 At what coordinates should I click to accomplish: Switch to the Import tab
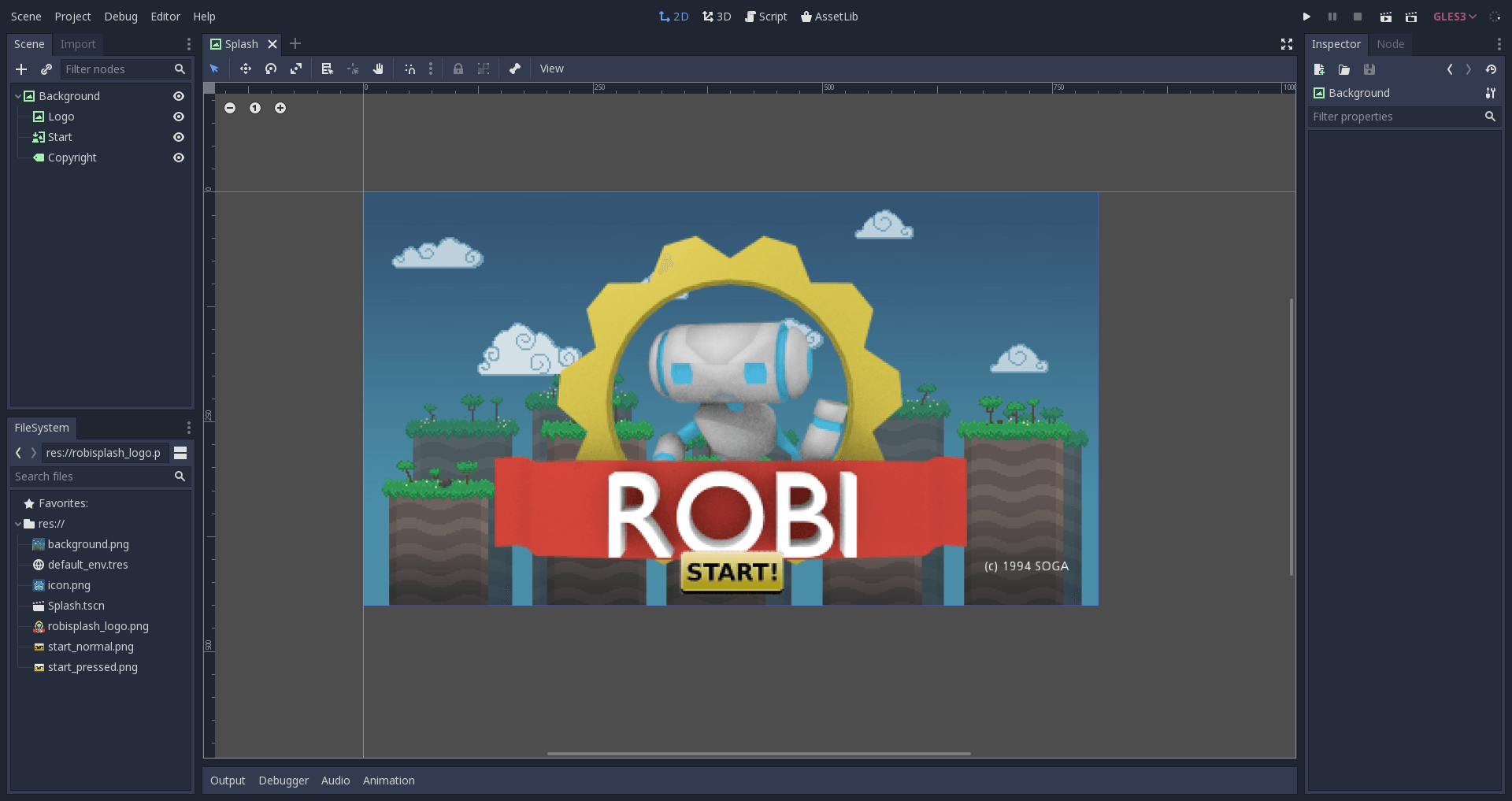tap(78, 44)
